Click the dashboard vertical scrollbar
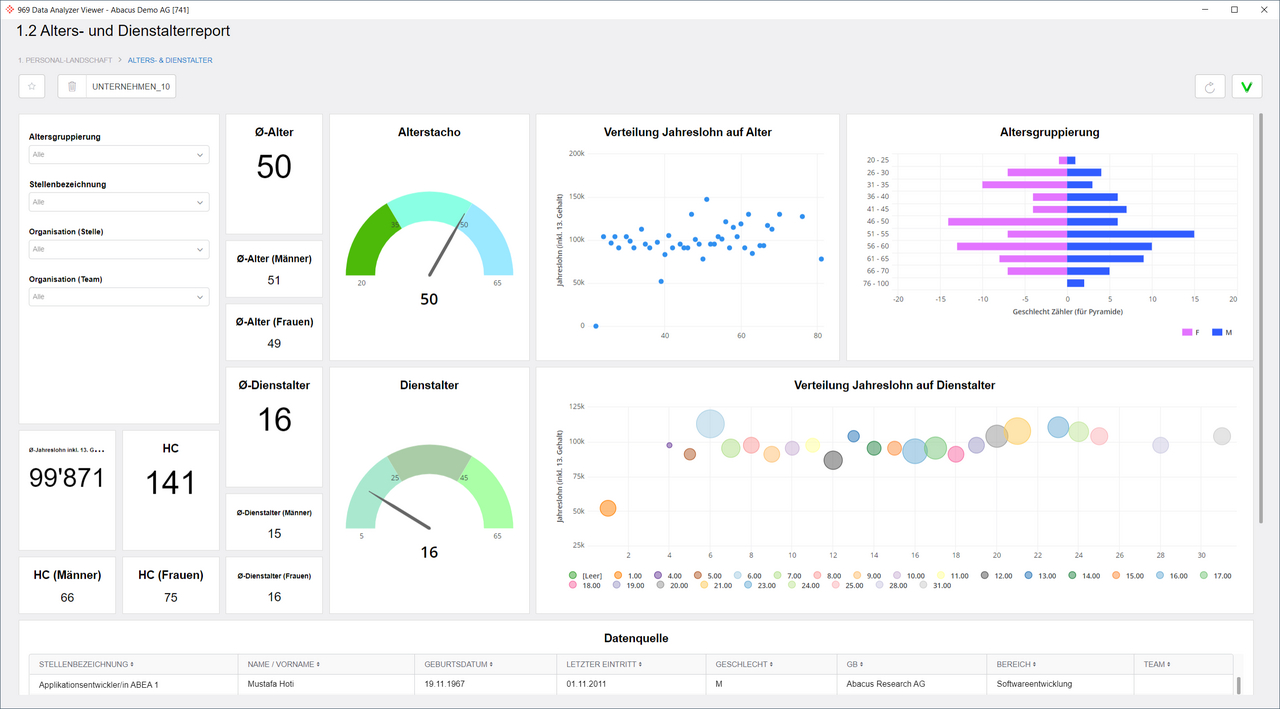The width and height of the screenshot is (1280, 709). click(1260, 320)
